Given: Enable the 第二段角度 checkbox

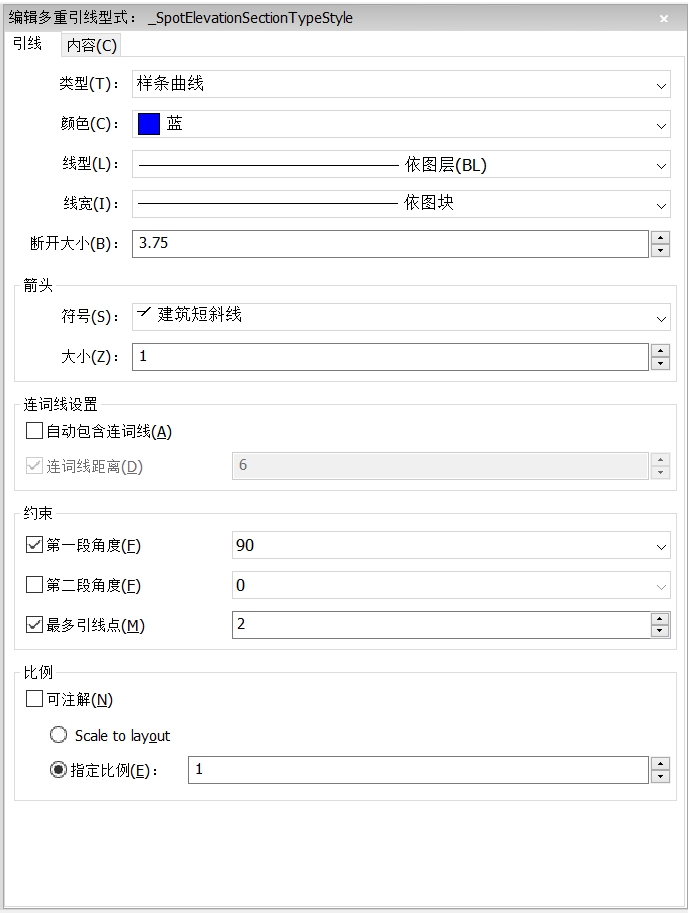Looking at the screenshot, I should (34, 585).
